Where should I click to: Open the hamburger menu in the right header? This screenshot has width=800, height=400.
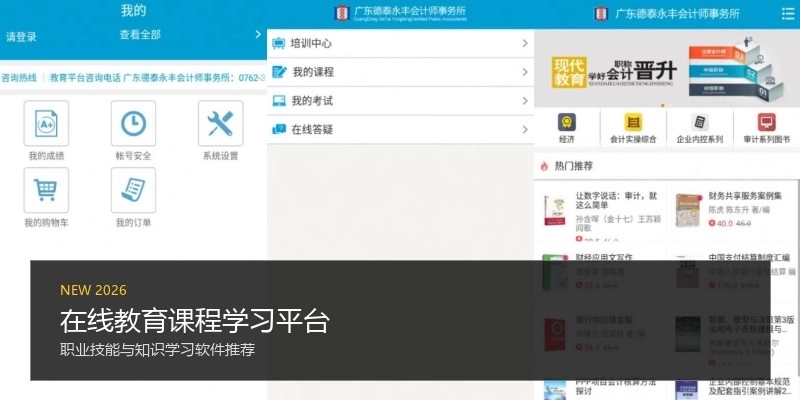tap(788, 14)
